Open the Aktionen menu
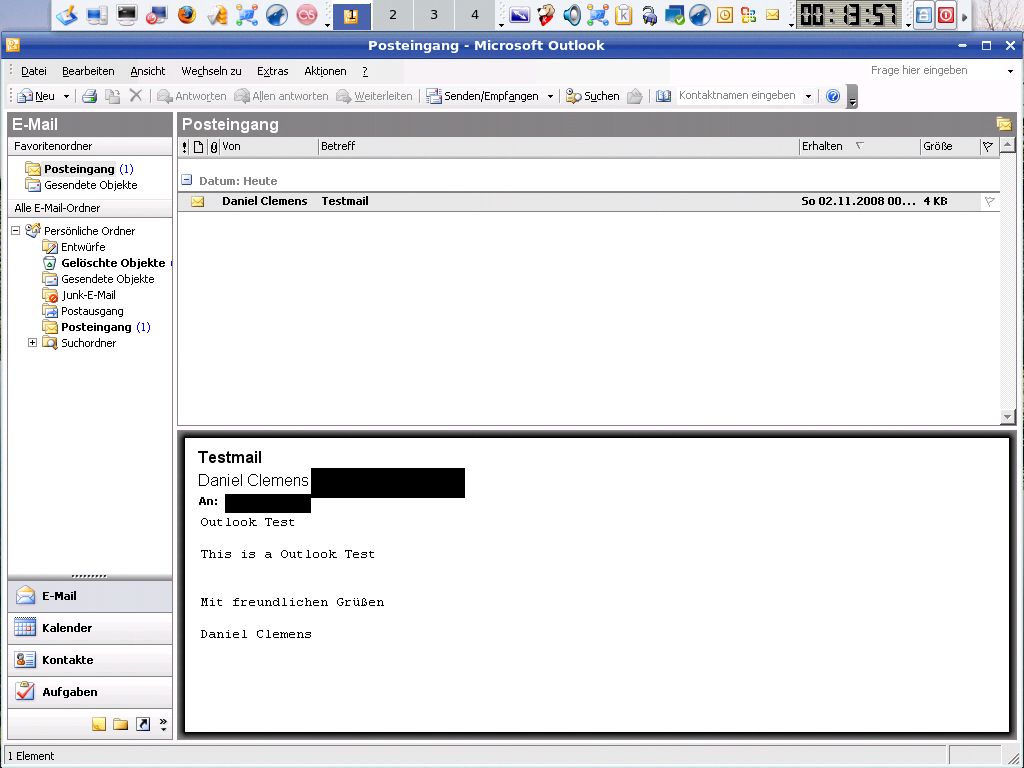This screenshot has height=768, width=1024. pyautogui.click(x=325, y=71)
